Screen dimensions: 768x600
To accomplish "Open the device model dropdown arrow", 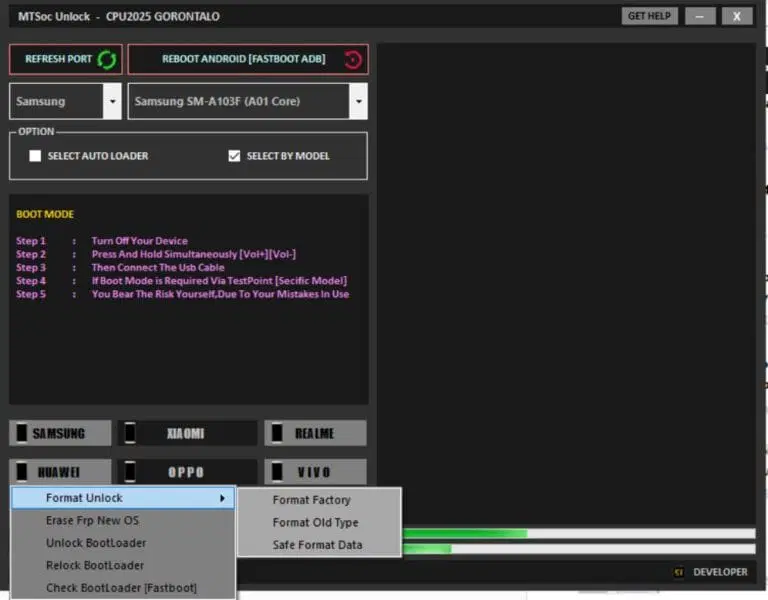I will (x=359, y=101).
